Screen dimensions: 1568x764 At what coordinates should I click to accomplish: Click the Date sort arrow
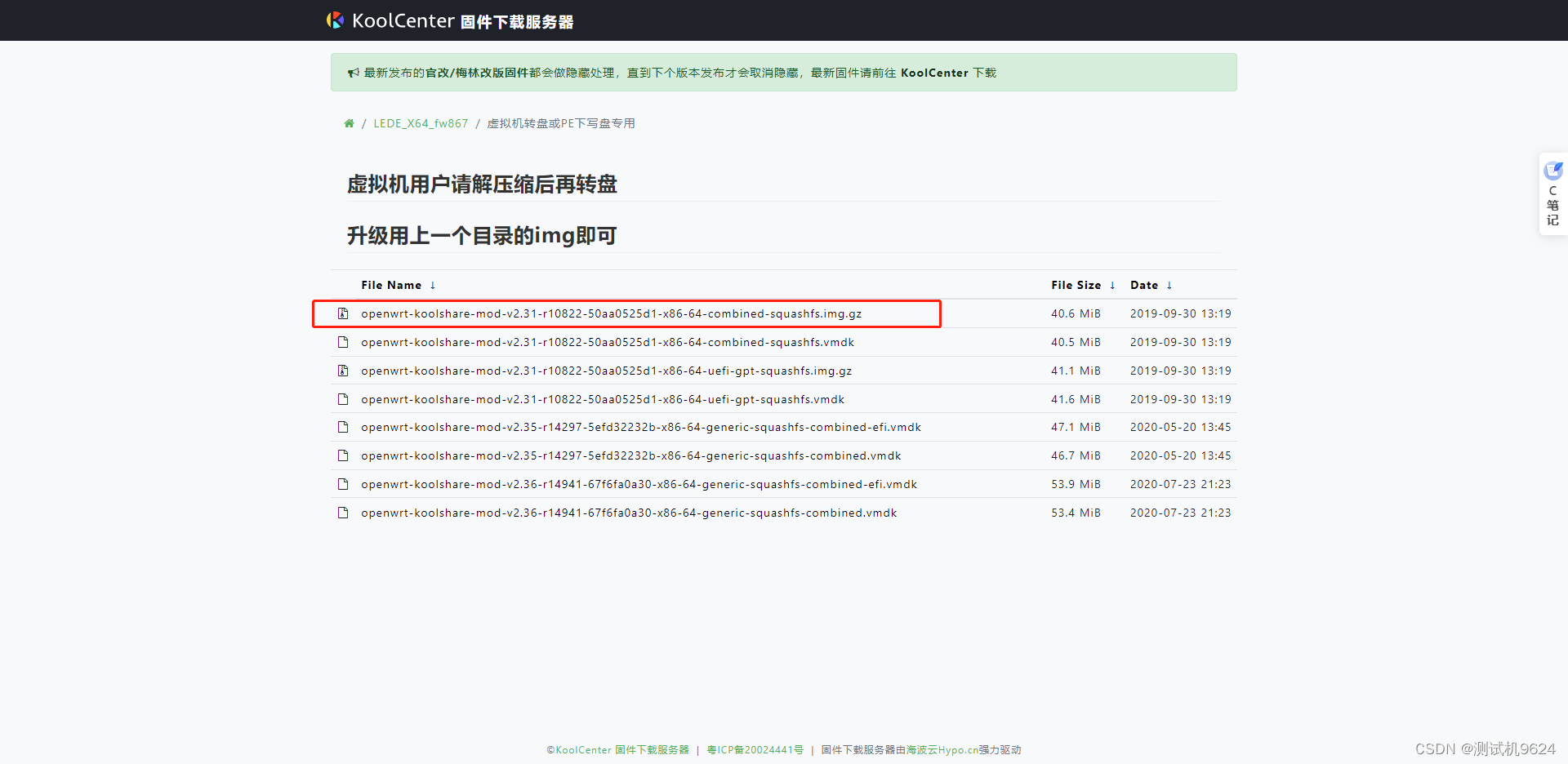coord(1169,285)
